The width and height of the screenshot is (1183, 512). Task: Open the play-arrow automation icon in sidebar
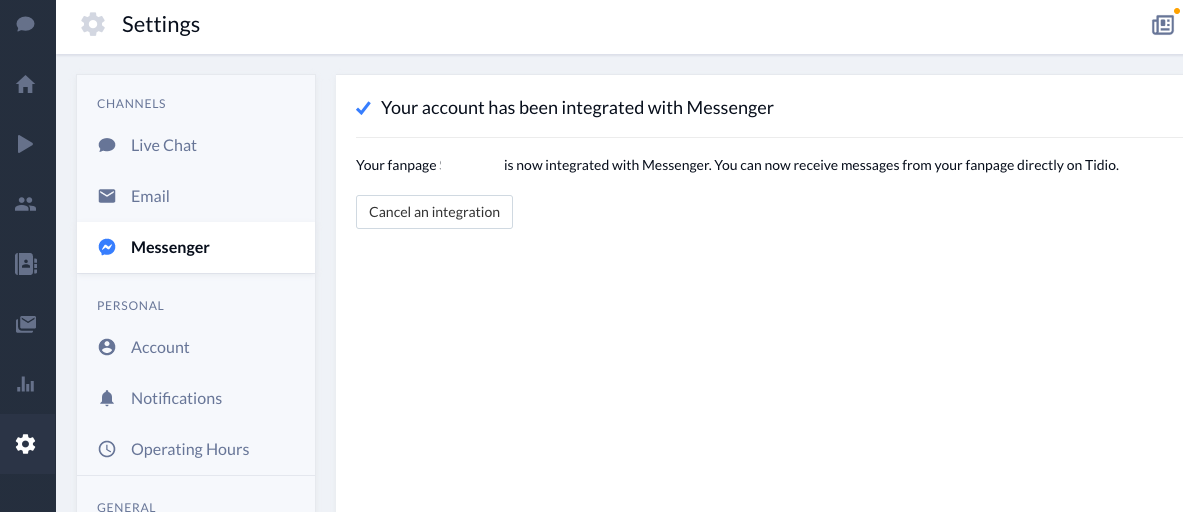tap(26, 143)
